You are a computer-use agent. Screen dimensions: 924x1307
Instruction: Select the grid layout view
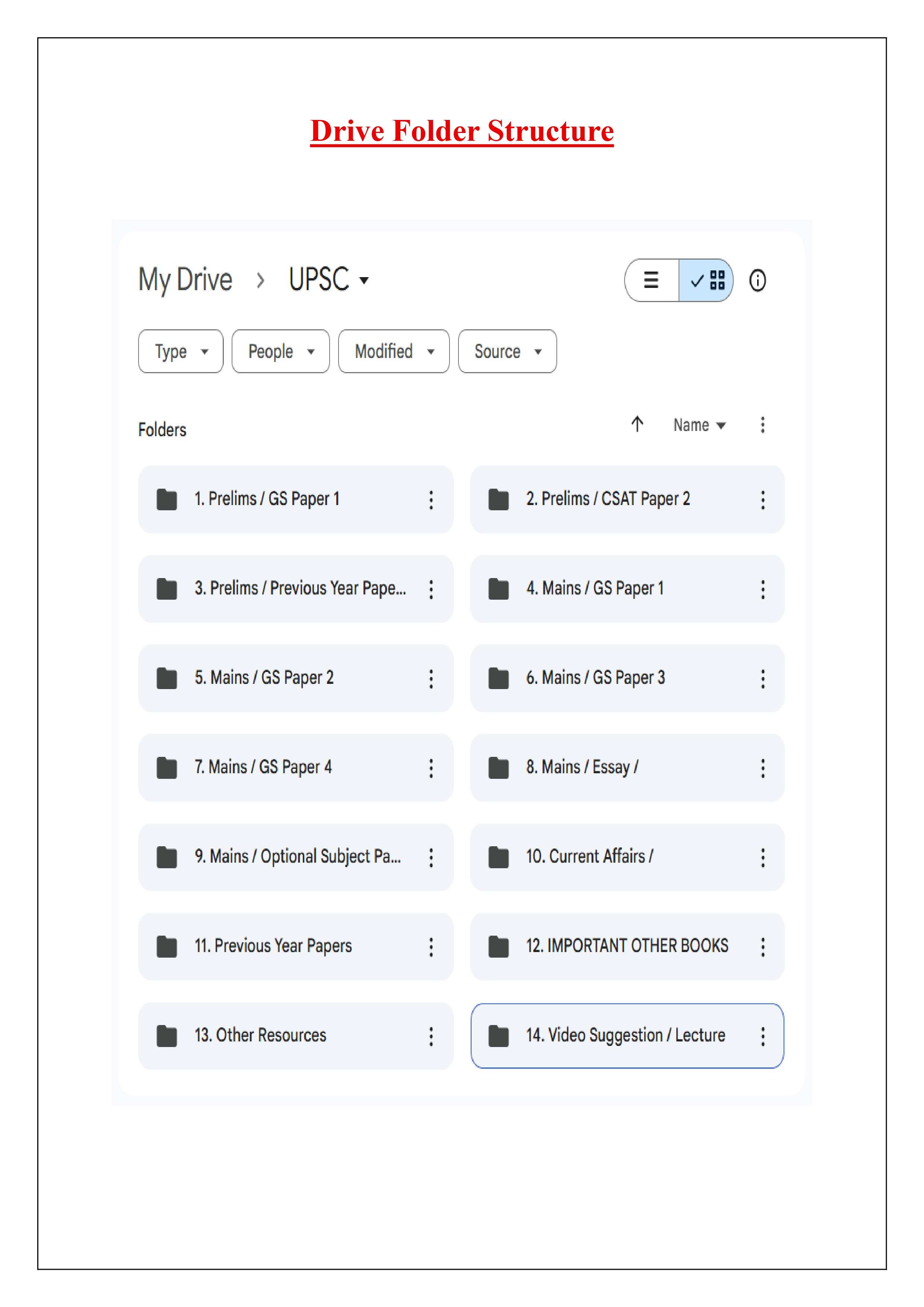point(707,280)
